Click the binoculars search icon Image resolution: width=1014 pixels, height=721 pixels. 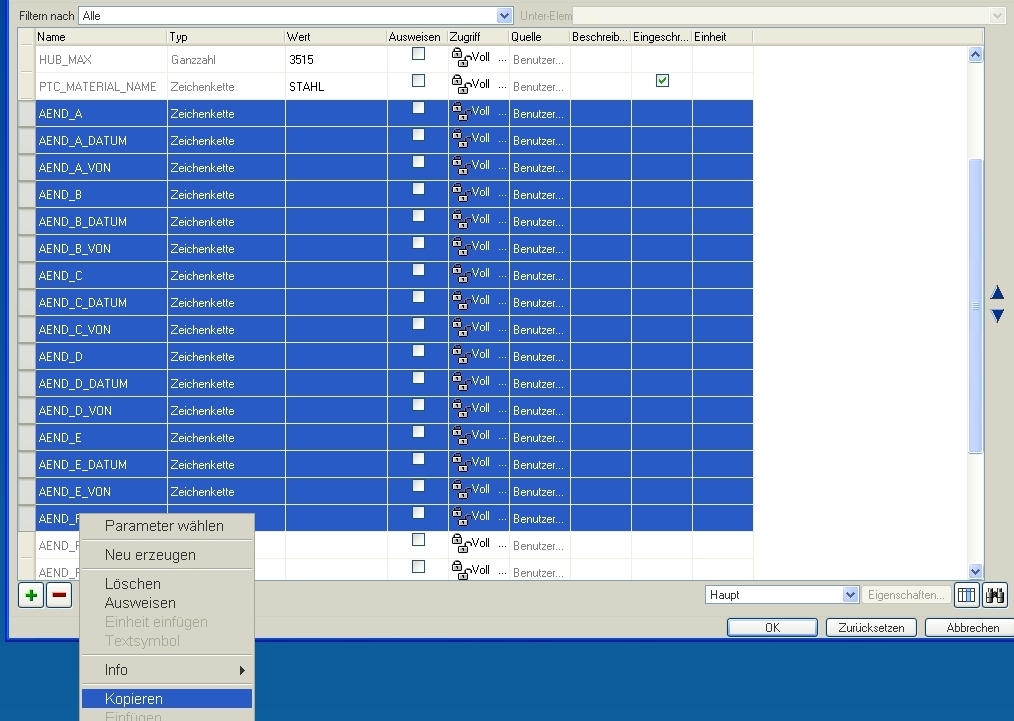995,596
